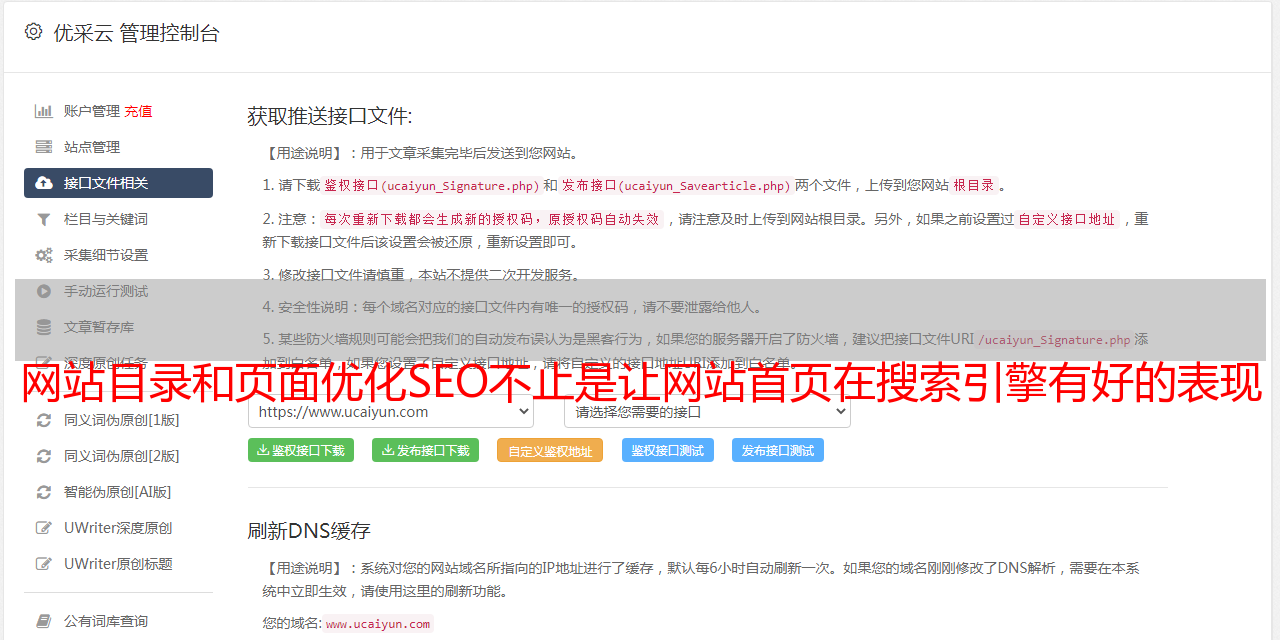Click the 鉴权接口(ucaiyun_Signature.php) code text

point(432,185)
